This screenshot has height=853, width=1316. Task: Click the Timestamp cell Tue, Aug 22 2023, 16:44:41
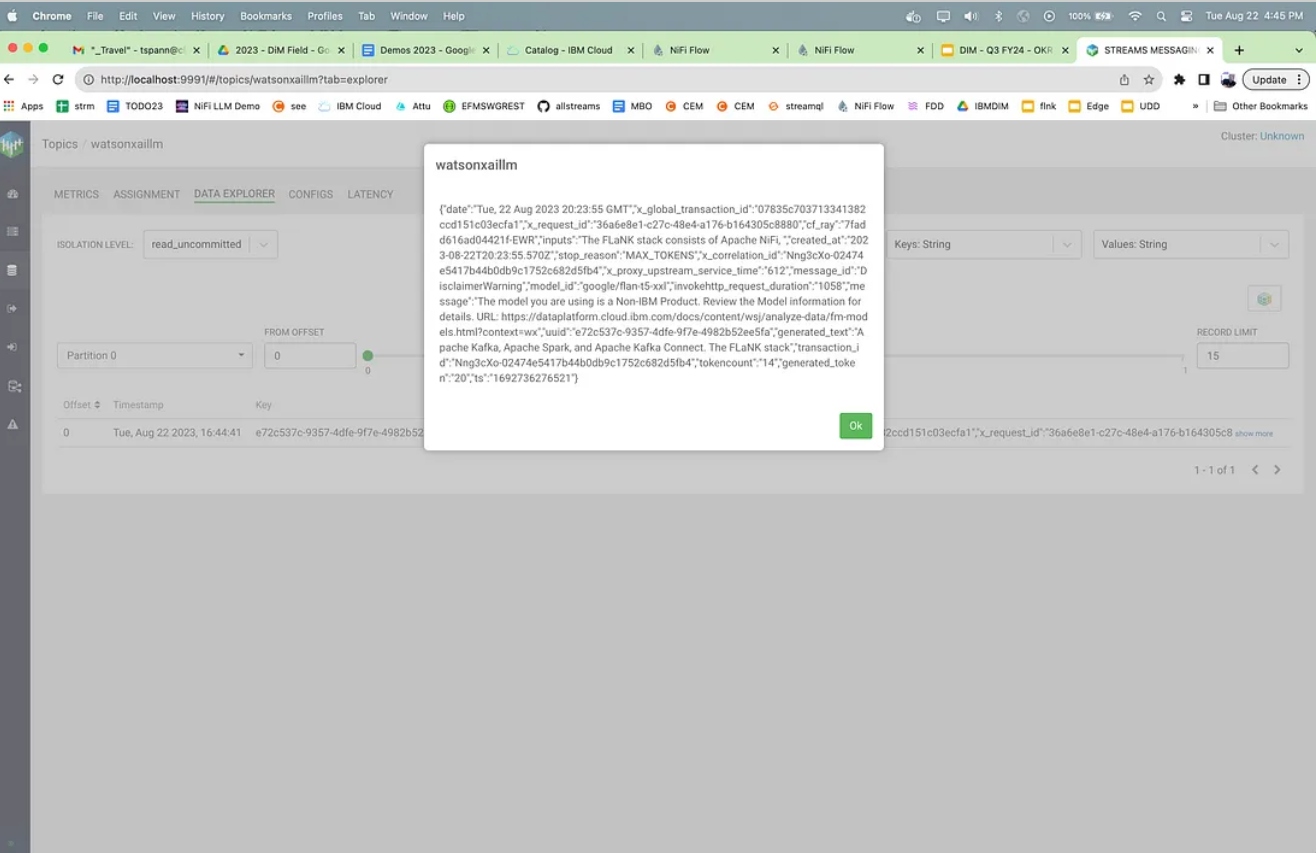click(177, 433)
